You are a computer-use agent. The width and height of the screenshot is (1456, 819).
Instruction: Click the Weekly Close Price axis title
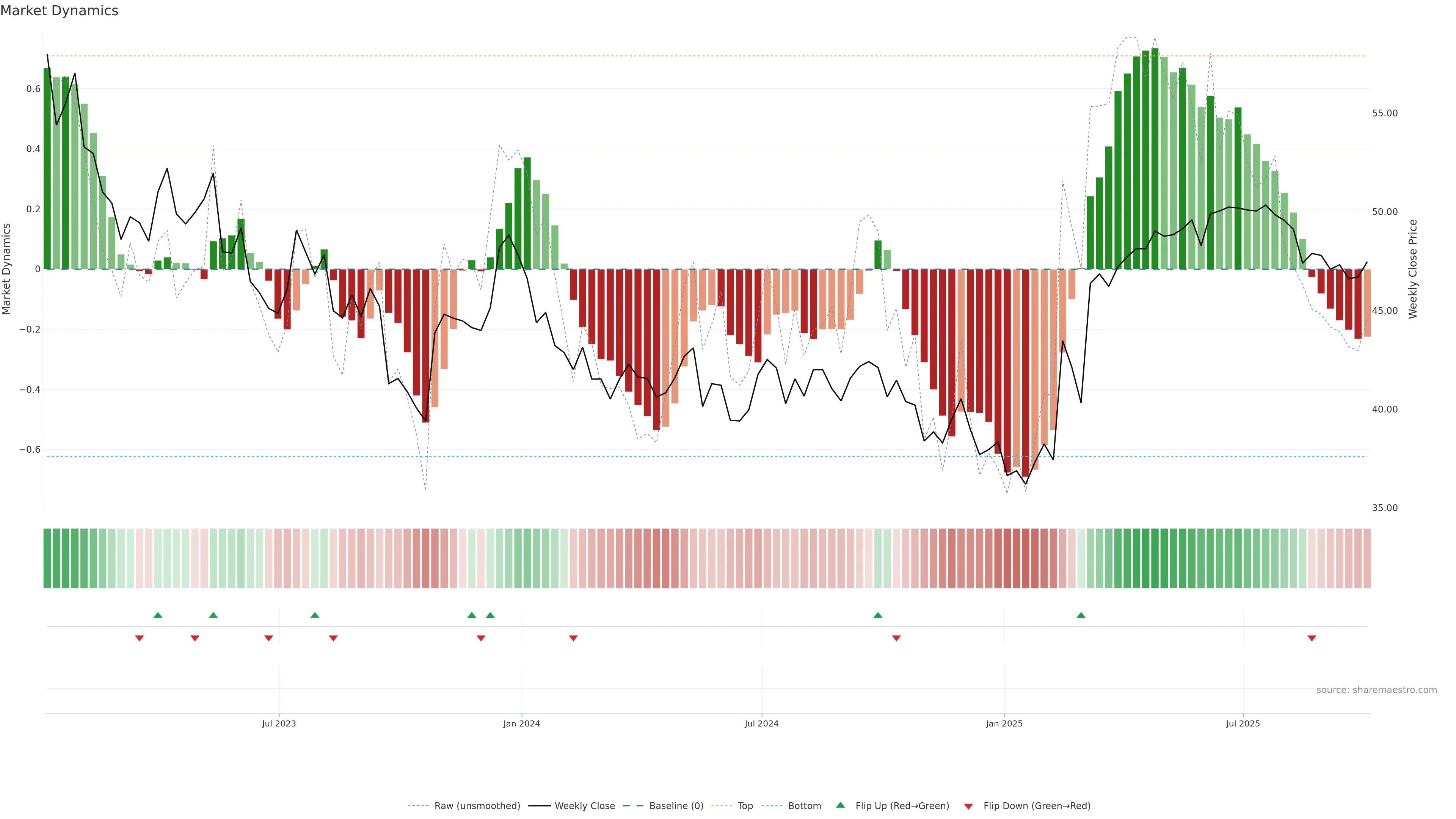(x=1412, y=269)
